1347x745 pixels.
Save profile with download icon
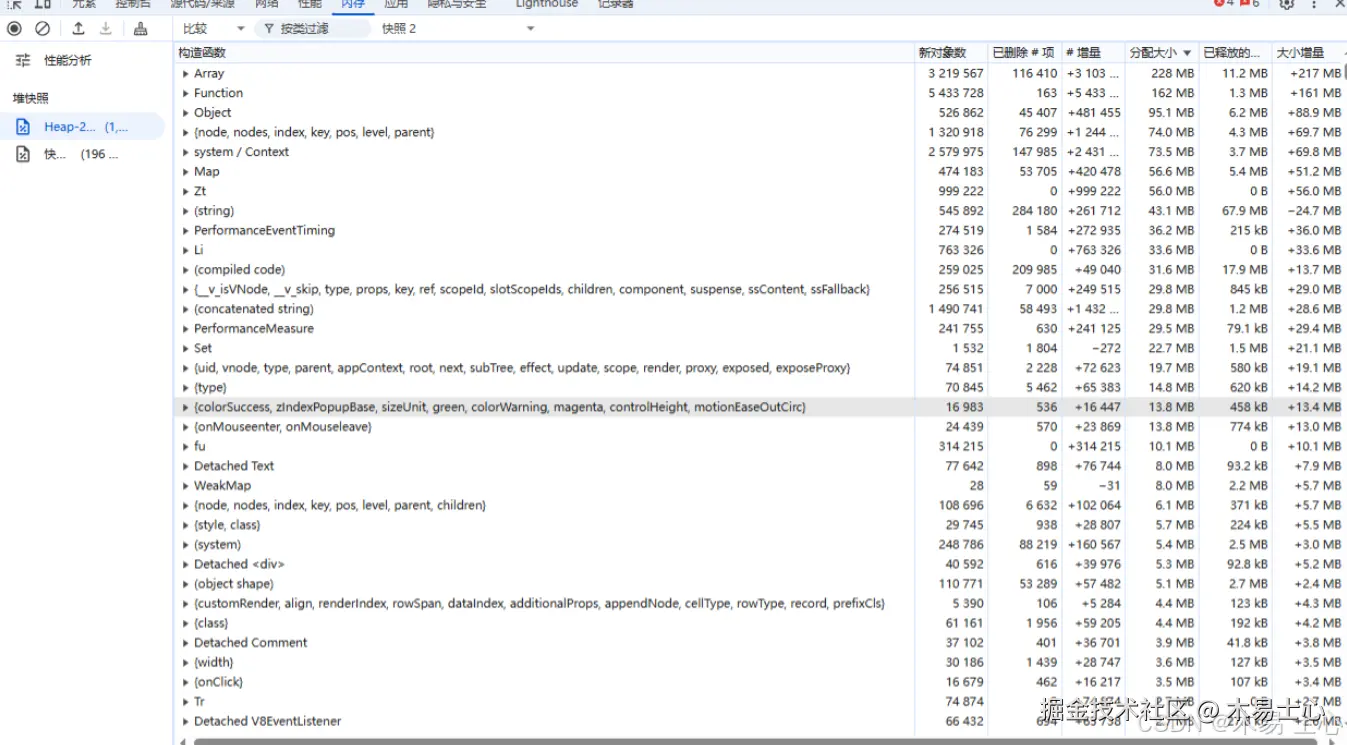click(106, 29)
